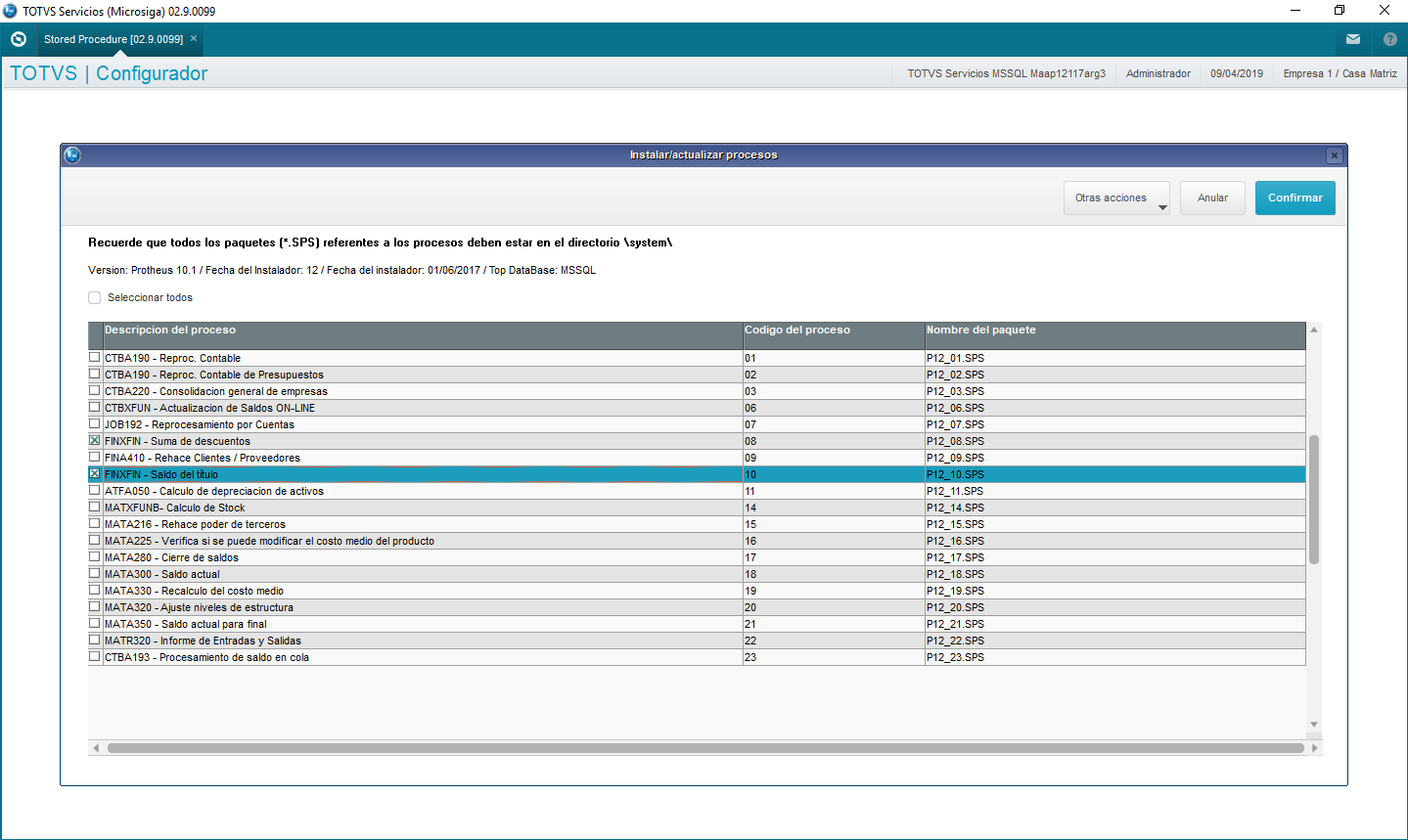The height and width of the screenshot is (840, 1408).
Task: Check MATA330 Recalculo del costo medio checkbox
Action: [x=95, y=591]
